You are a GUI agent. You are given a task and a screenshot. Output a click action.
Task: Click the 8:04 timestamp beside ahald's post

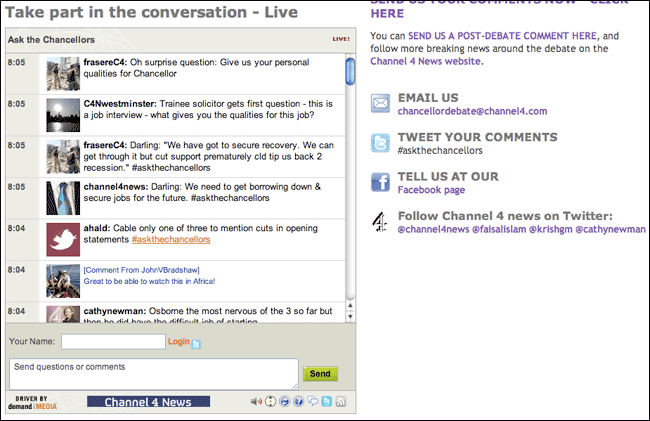coord(16,228)
